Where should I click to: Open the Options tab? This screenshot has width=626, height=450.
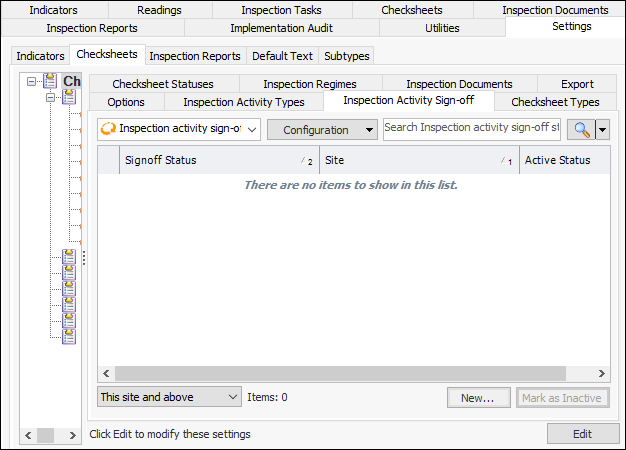click(x=126, y=102)
